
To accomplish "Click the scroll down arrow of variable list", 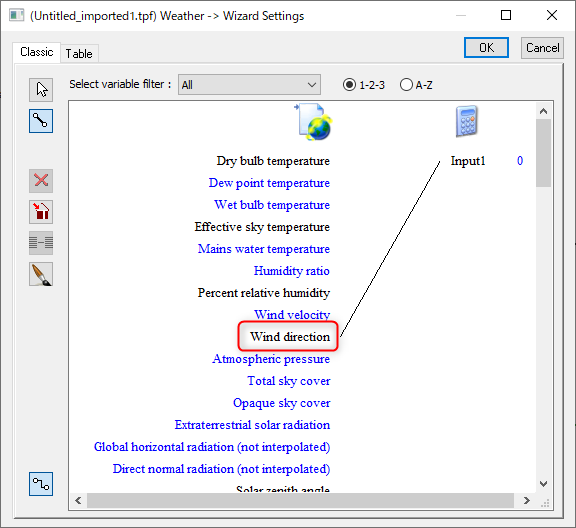I will tap(544, 484).
